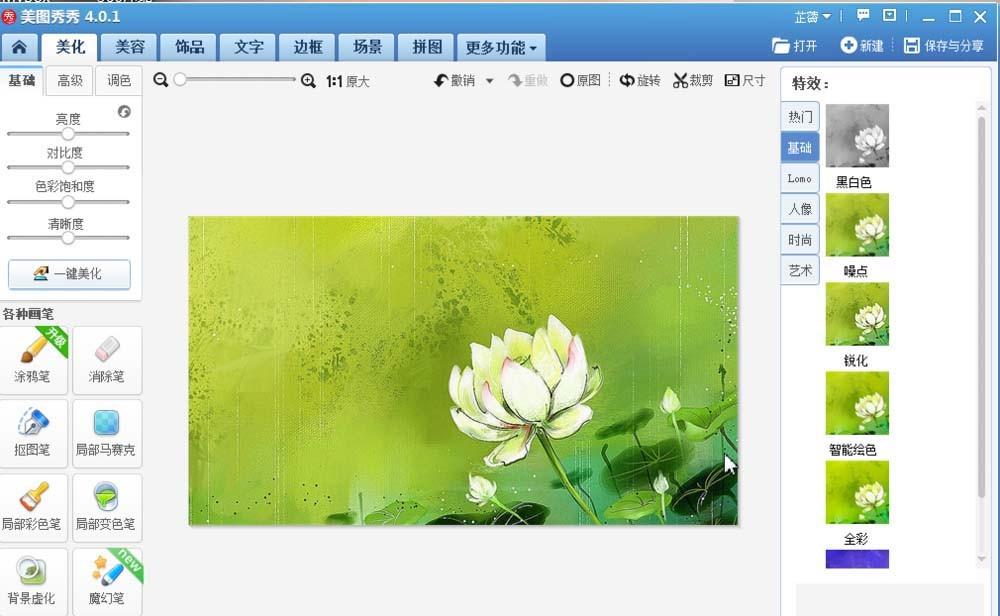
Task: Select the 消除笔 eraser pen tool
Action: click(107, 360)
